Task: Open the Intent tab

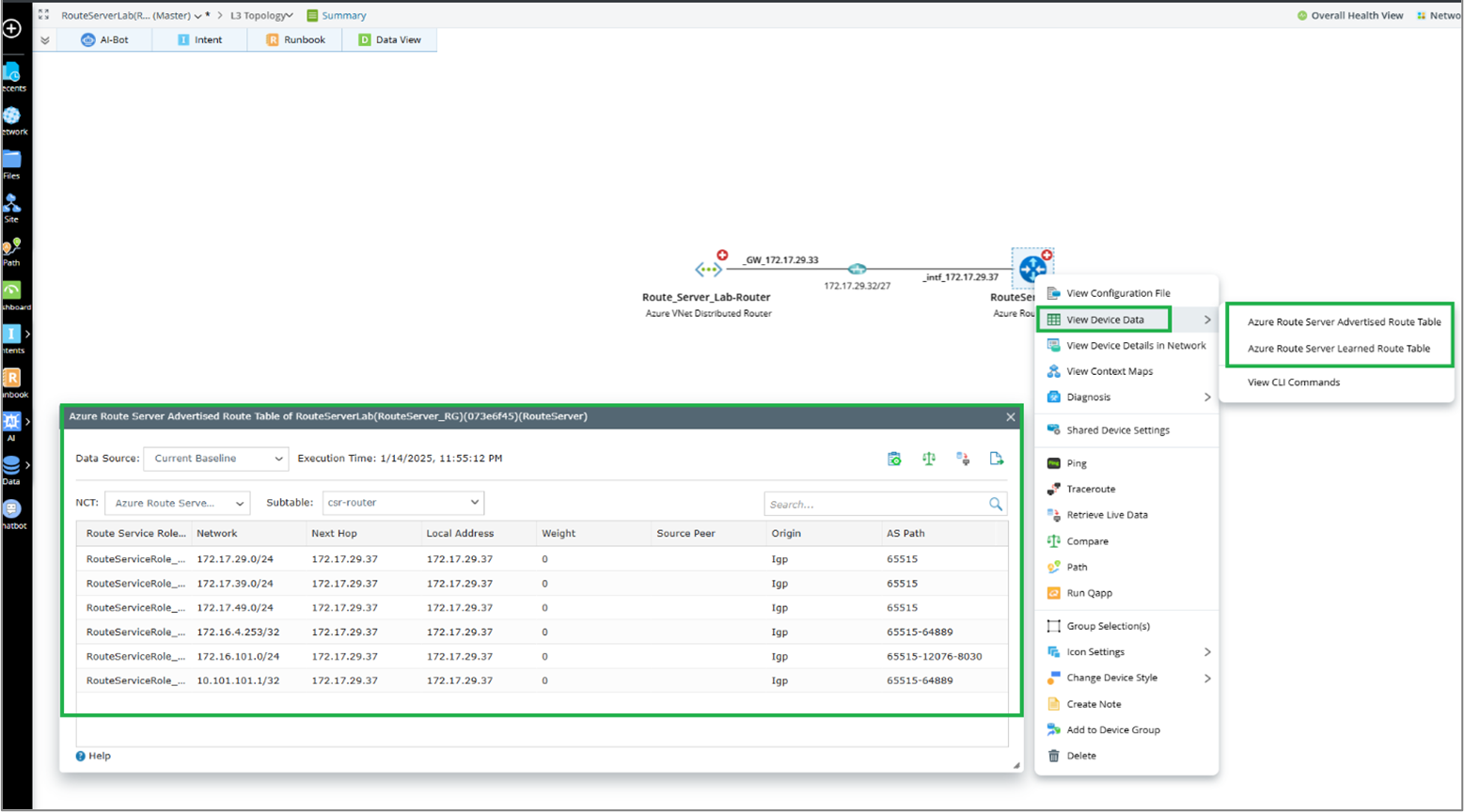Action: click(x=199, y=40)
